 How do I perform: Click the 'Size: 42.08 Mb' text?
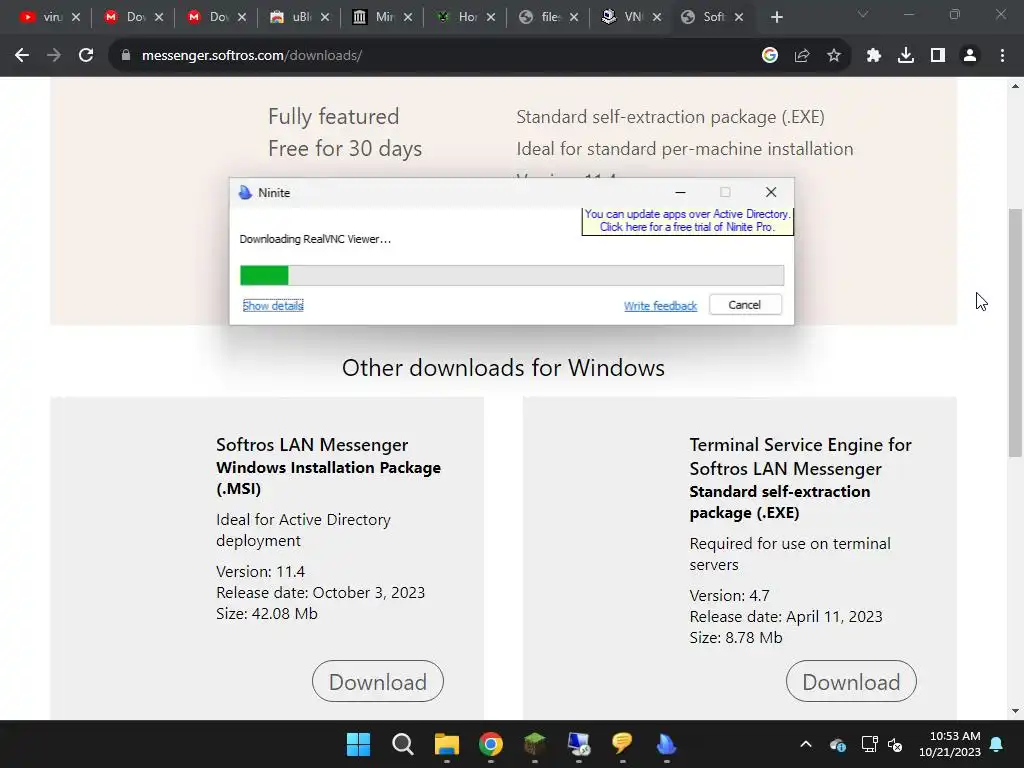click(x=266, y=614)
